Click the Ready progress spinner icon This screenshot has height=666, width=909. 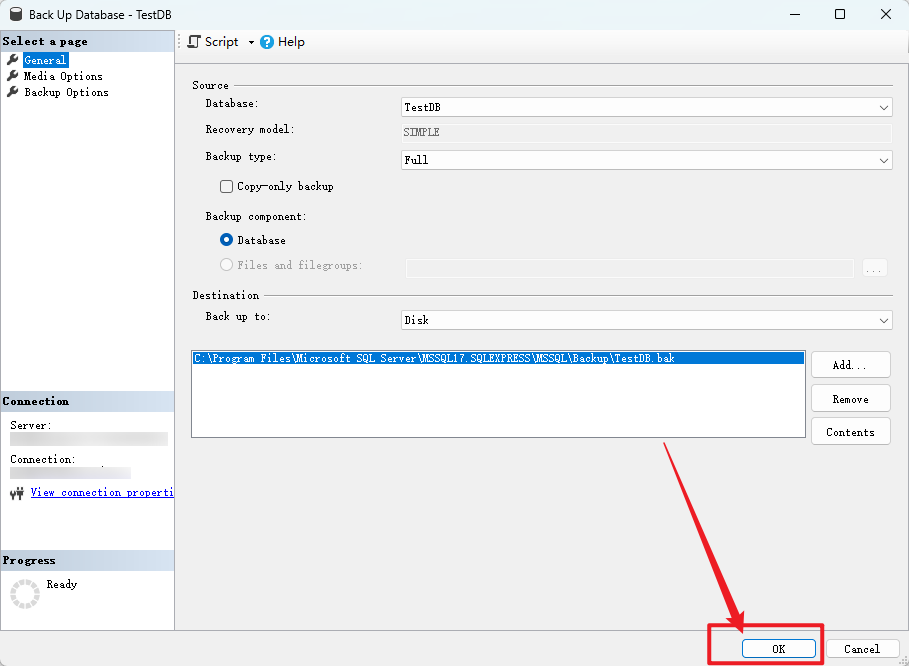pyautogui.click(x=25, y=594)
